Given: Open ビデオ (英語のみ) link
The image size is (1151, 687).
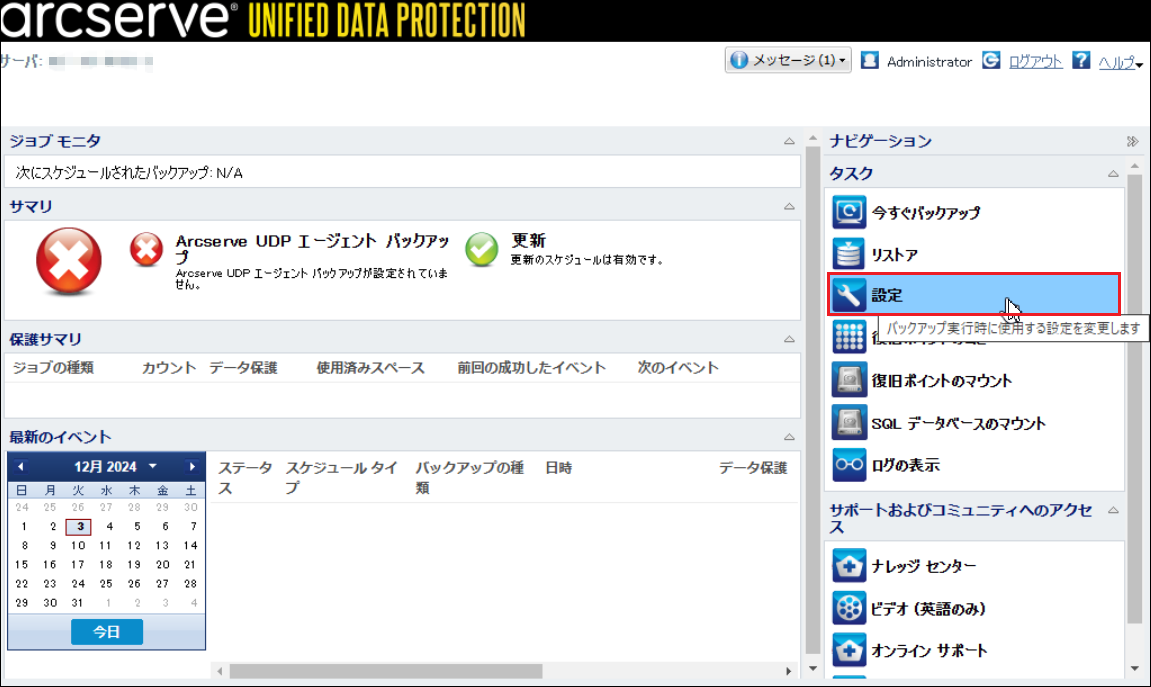Looking at the screenshot, I should tap(928, 608).
